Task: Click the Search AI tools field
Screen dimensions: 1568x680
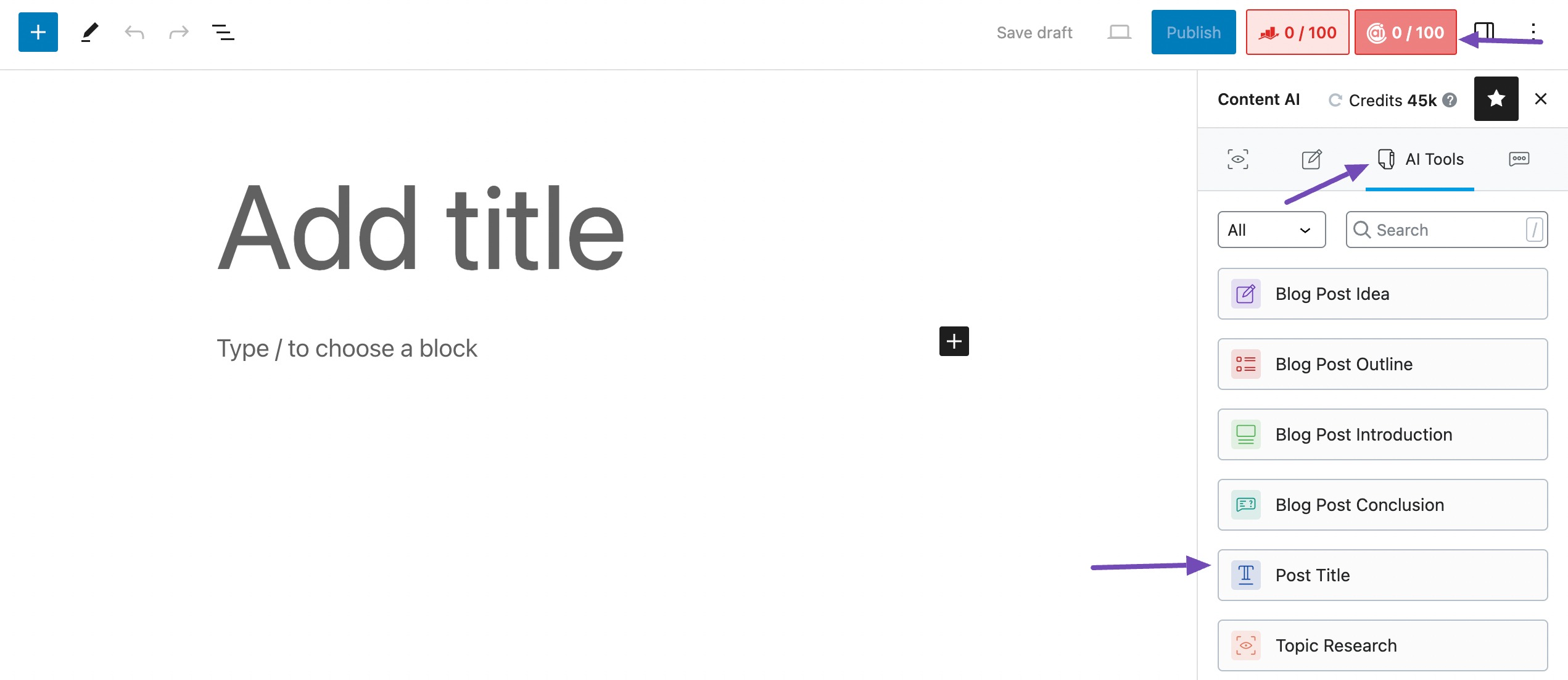Action: [x=1446, y=230]
